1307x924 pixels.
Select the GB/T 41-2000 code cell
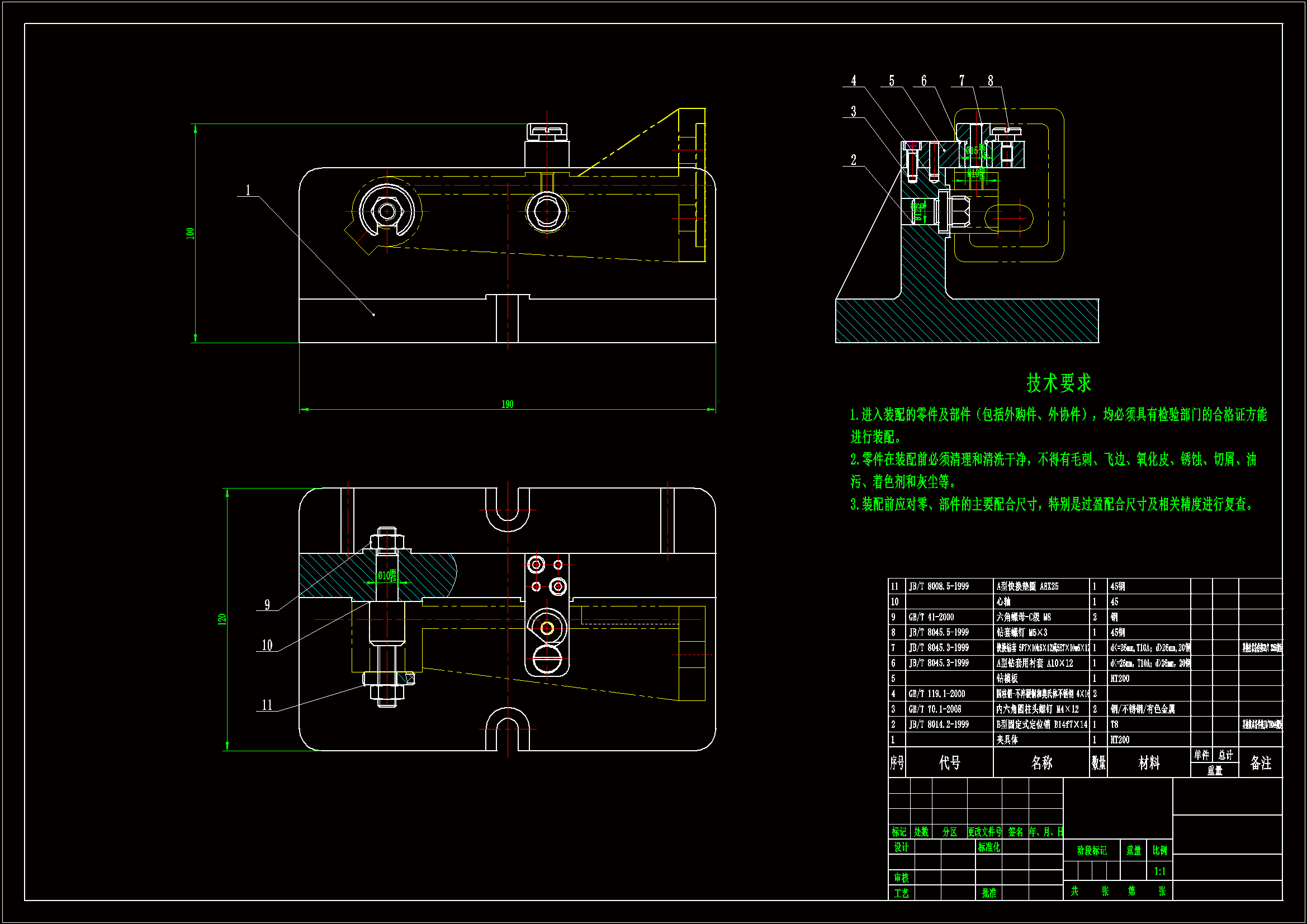[931, 617]
